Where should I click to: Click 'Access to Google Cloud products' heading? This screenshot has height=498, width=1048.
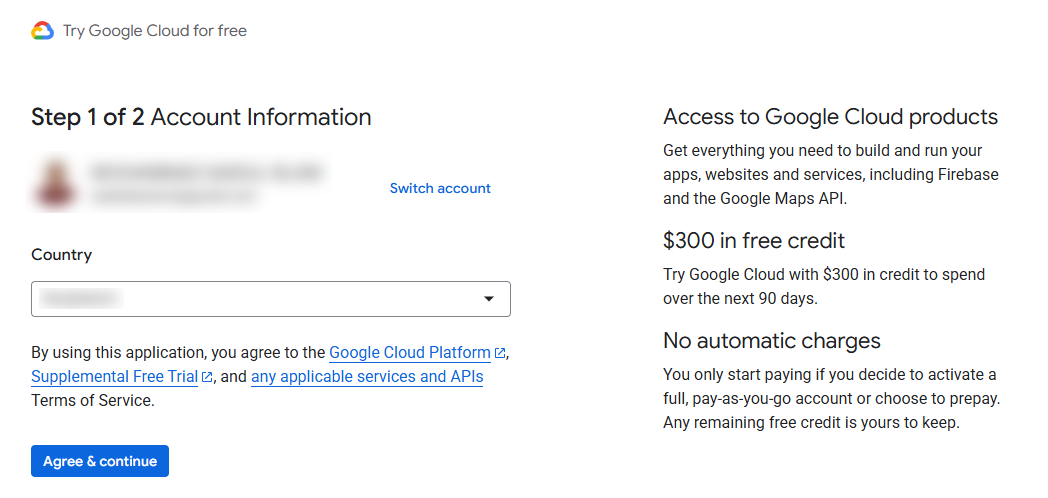pos(830,117)
